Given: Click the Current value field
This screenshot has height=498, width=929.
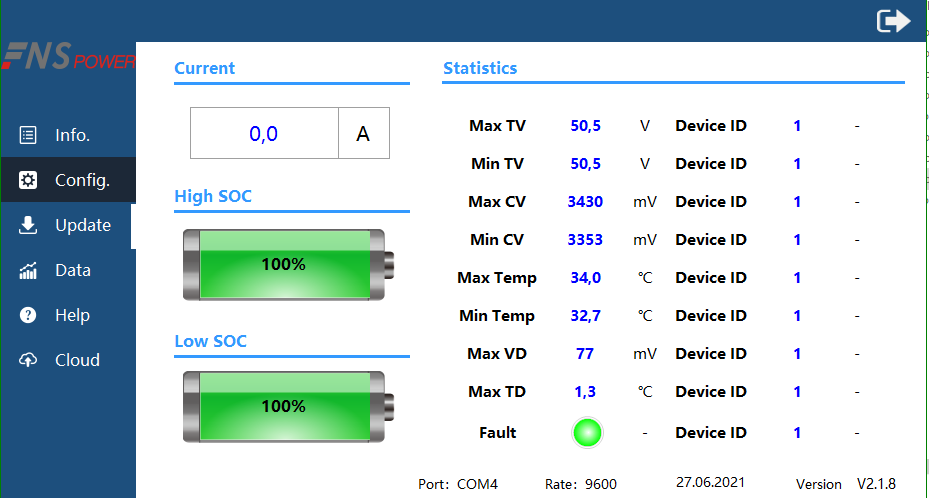Looking at the screenshot, I should 264,134.
